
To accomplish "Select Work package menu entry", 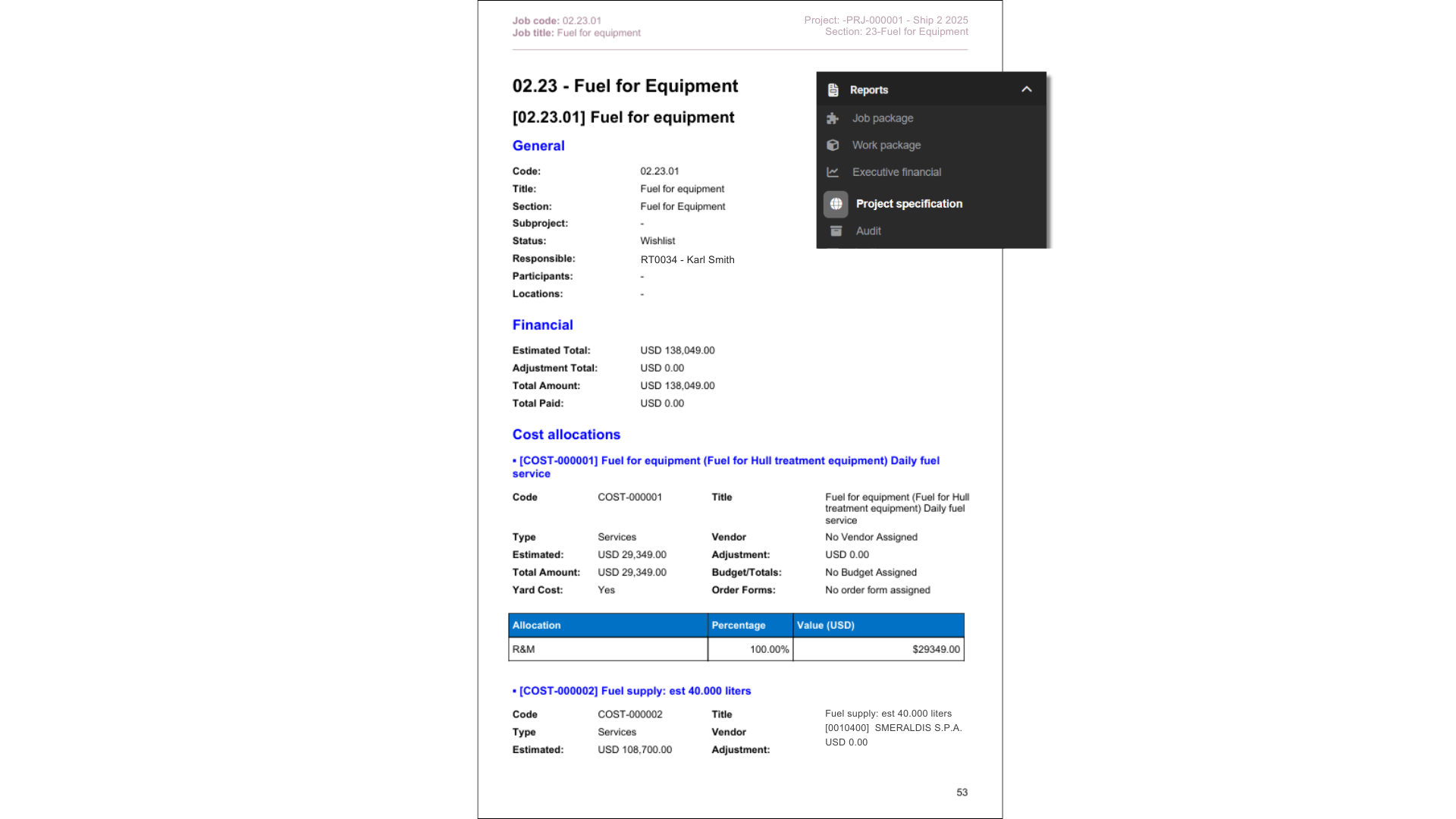I will click(886, 145).
